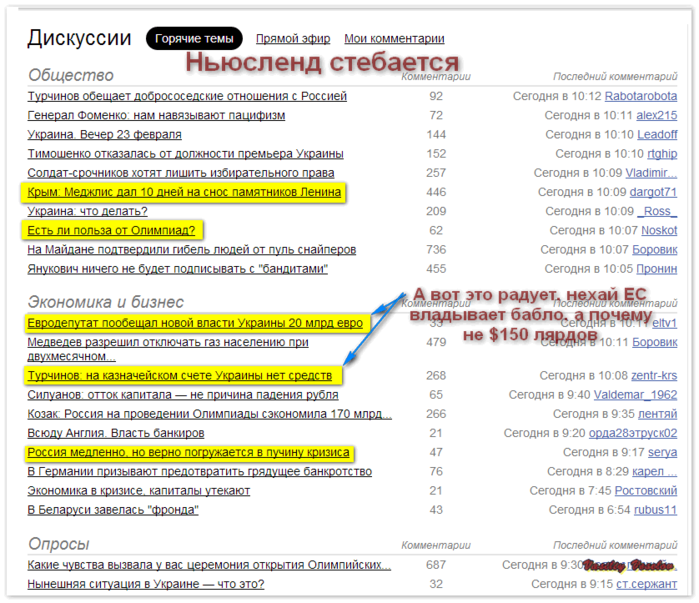The image size is (699, 603).
Task: Select the Горячие темы tab
Action: pos(194,39)
